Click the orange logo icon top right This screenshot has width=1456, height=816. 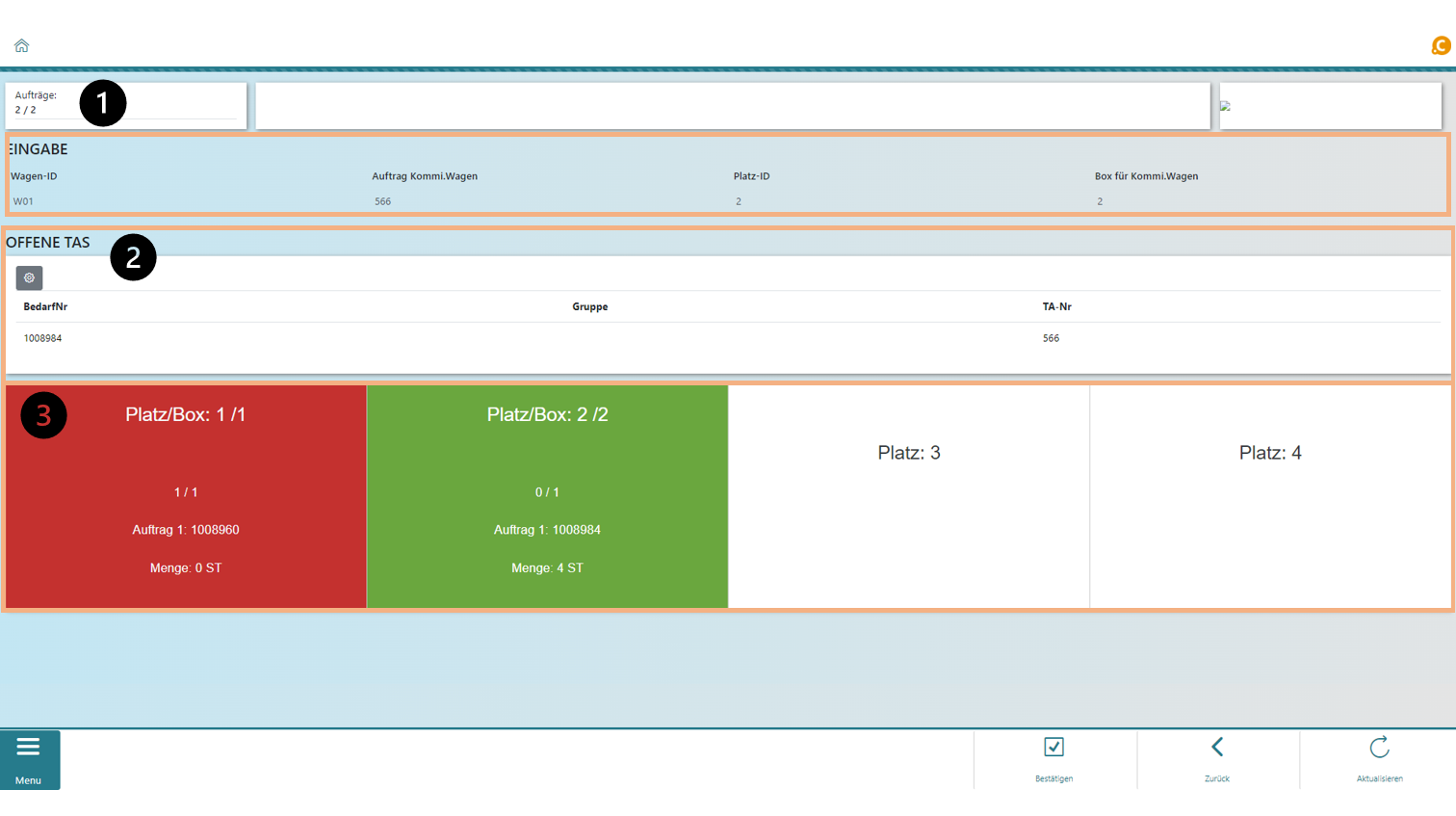pyautogui.click(x=1441, y=45)
